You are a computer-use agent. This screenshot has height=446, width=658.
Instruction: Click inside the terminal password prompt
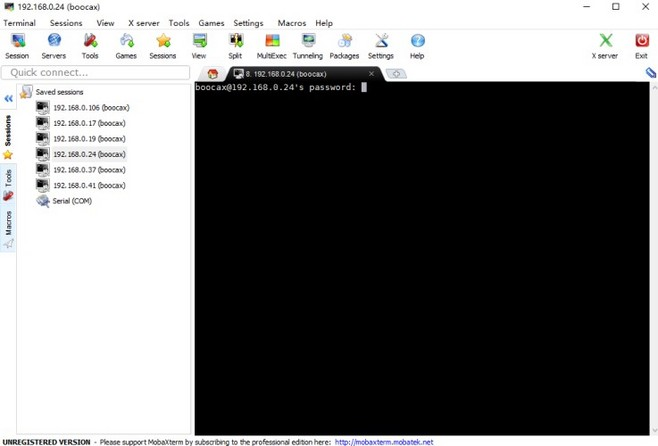[x=364, y=87]
